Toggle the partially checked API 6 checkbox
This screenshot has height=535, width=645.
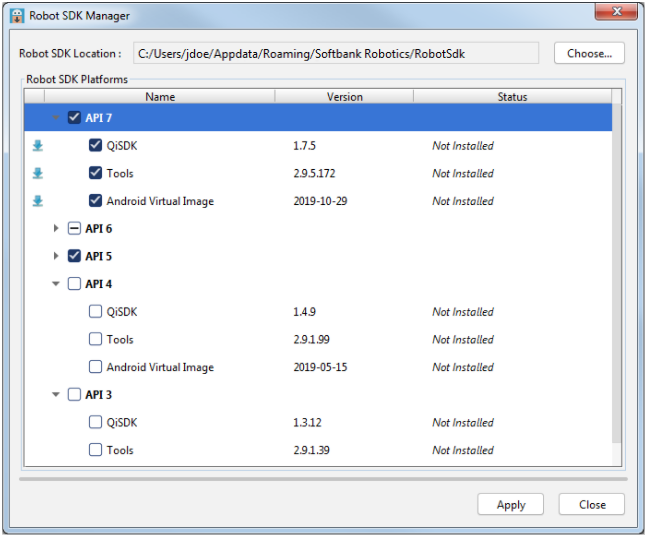(x=74, y=228)
